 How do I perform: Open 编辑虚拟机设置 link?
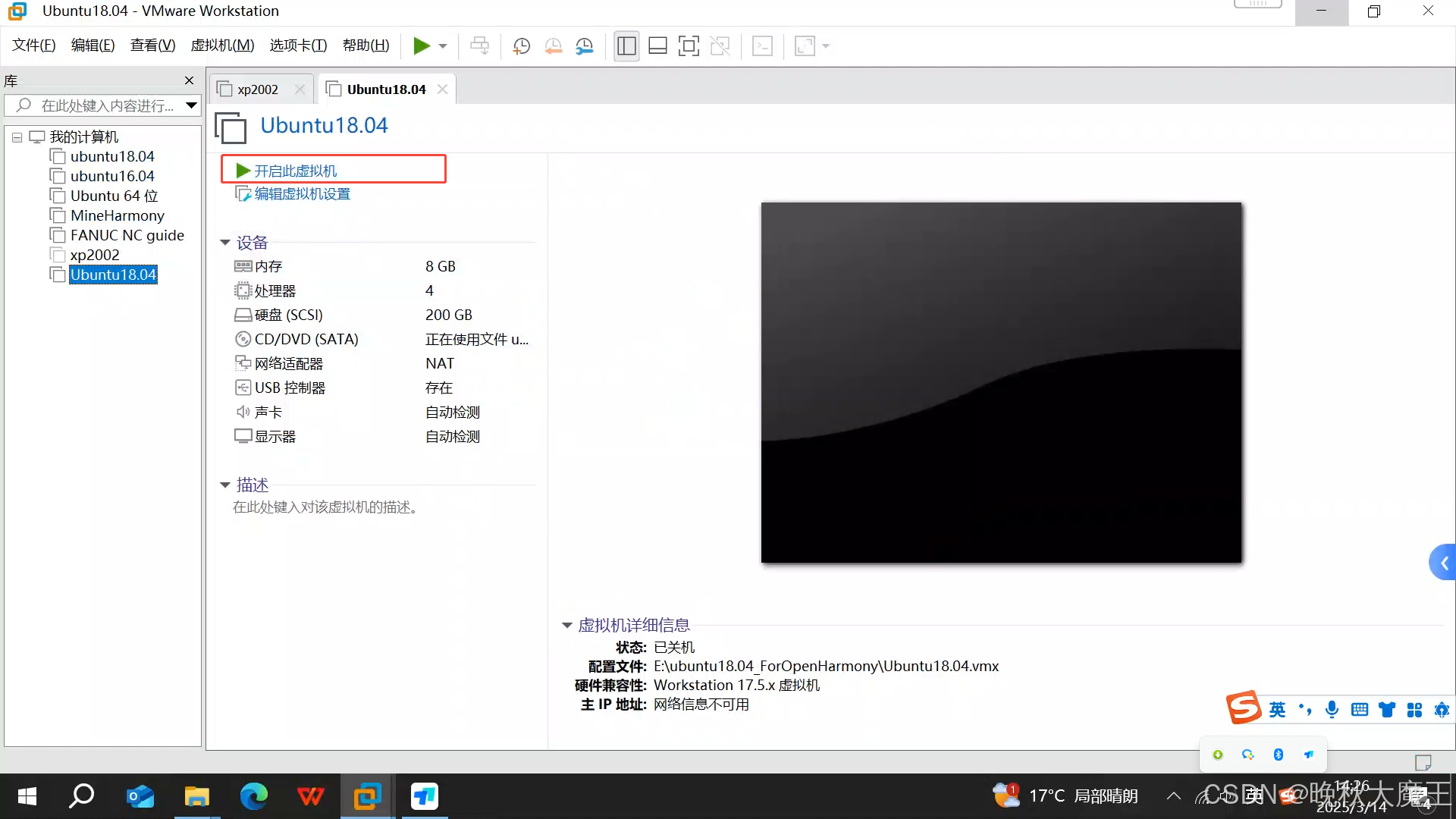302,194
